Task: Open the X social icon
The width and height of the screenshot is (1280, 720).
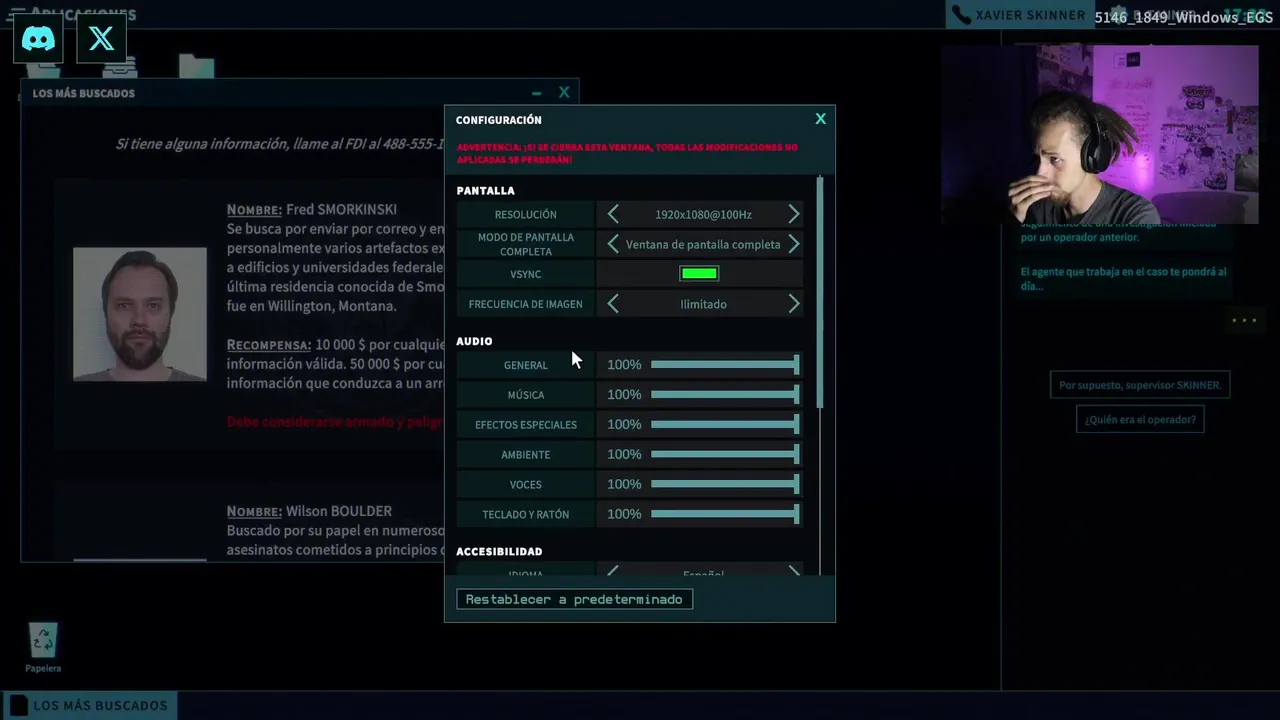Action: point(101,39)
